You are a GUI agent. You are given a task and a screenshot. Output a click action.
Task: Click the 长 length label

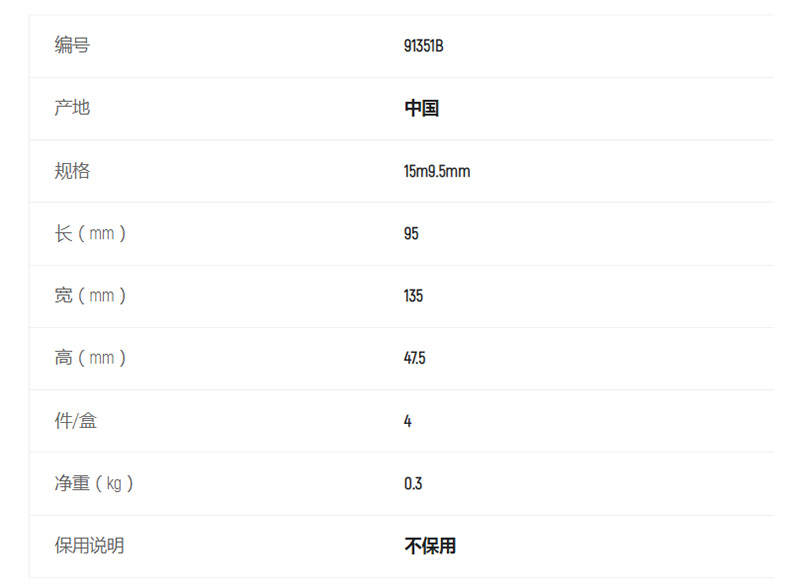point(63,233)
